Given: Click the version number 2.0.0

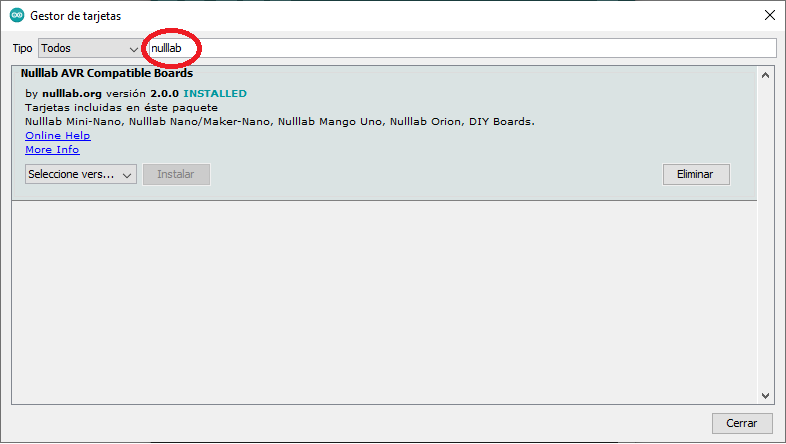Looking at the screenshot, I should (164, 94).
